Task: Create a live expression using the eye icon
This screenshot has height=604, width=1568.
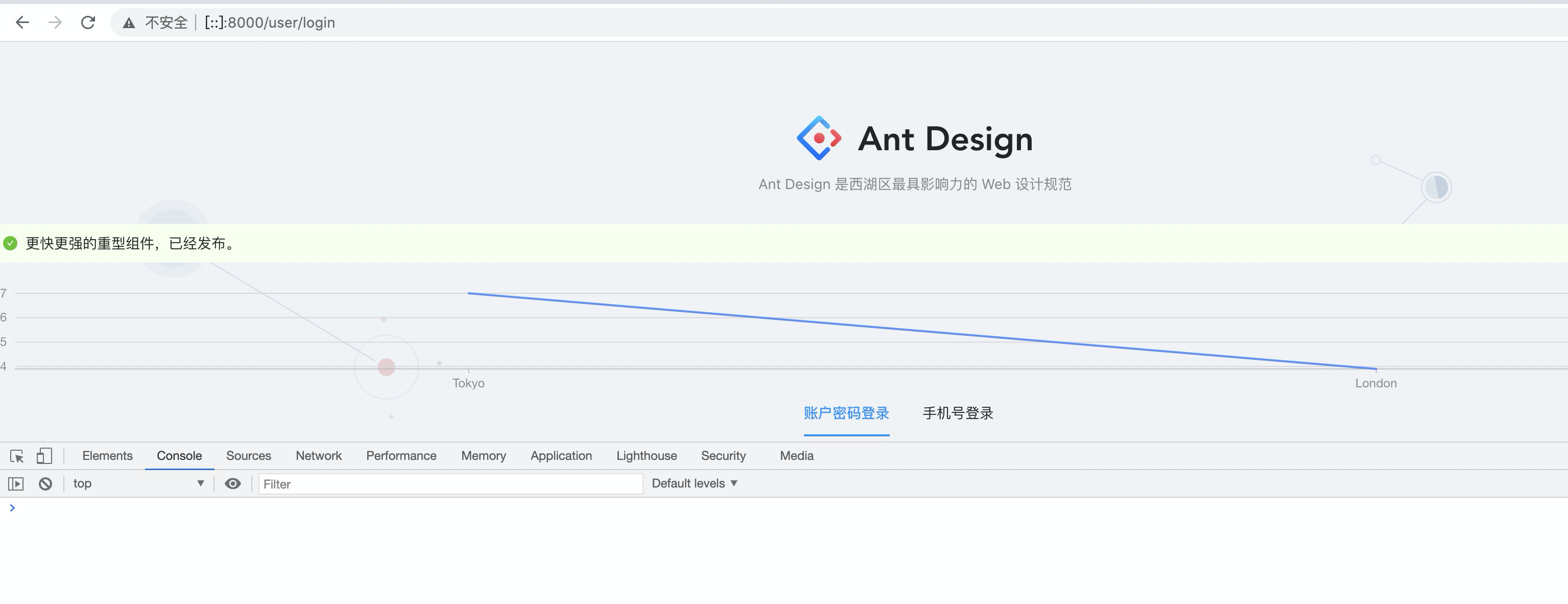Action: point(233,483)
